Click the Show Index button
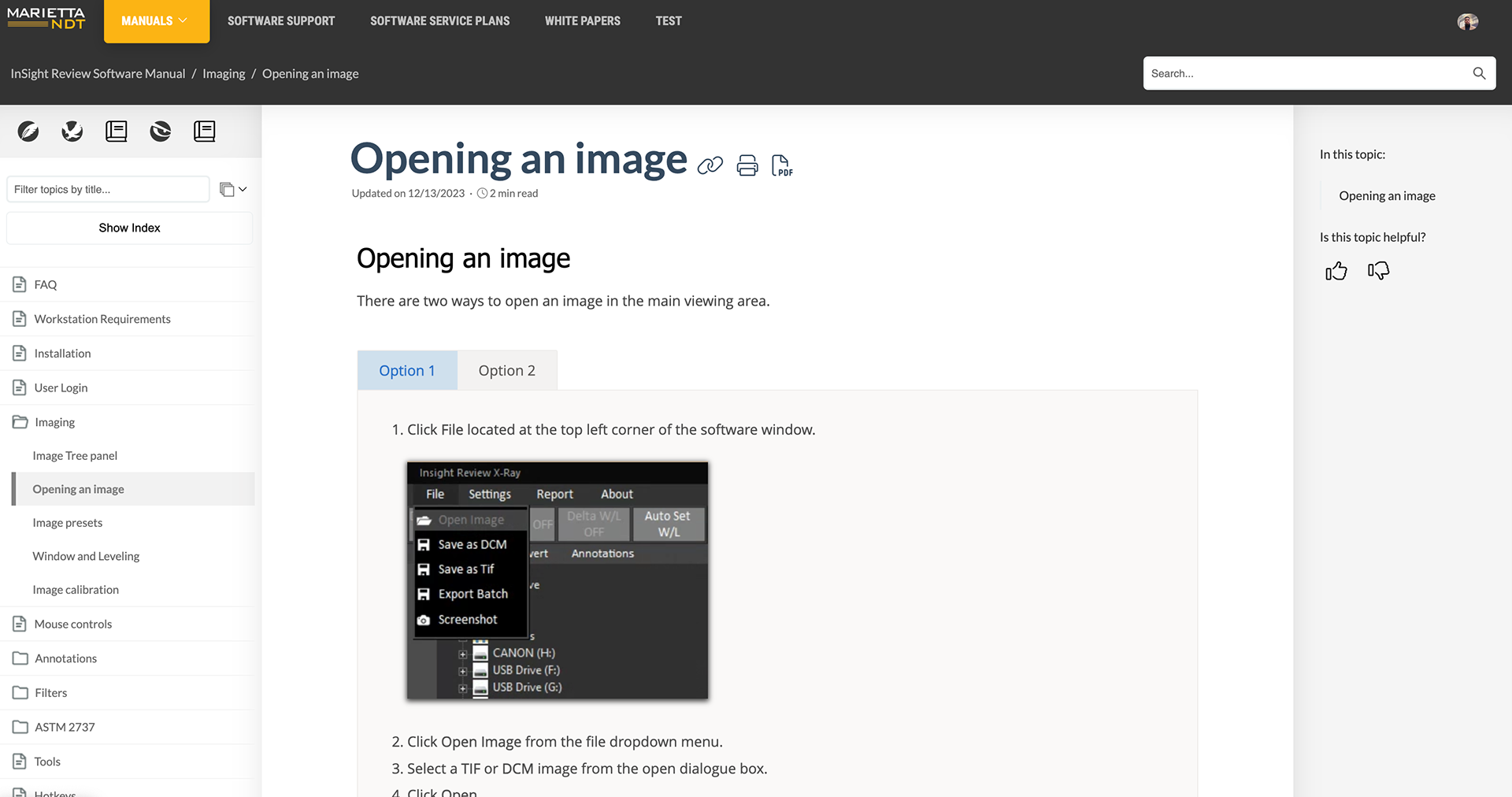Viewport: 1512px width, 797px height. (129, 228)
